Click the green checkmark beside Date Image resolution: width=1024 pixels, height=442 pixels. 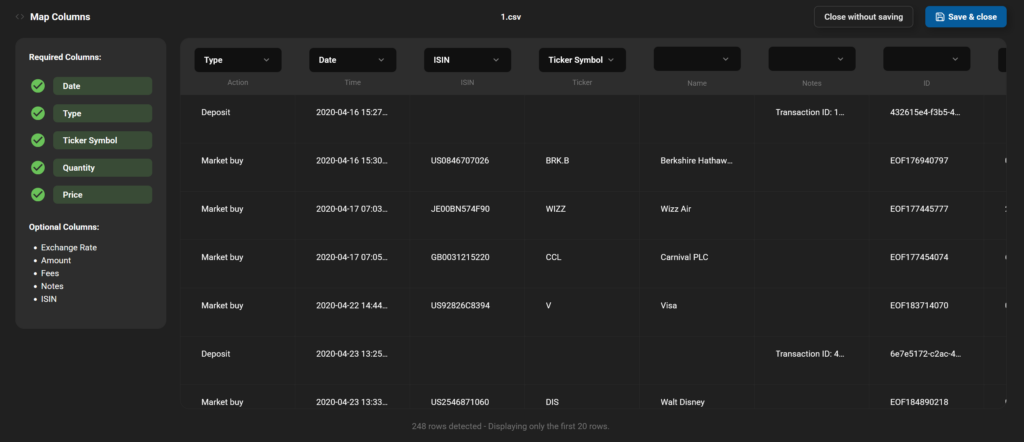[38, 86]
